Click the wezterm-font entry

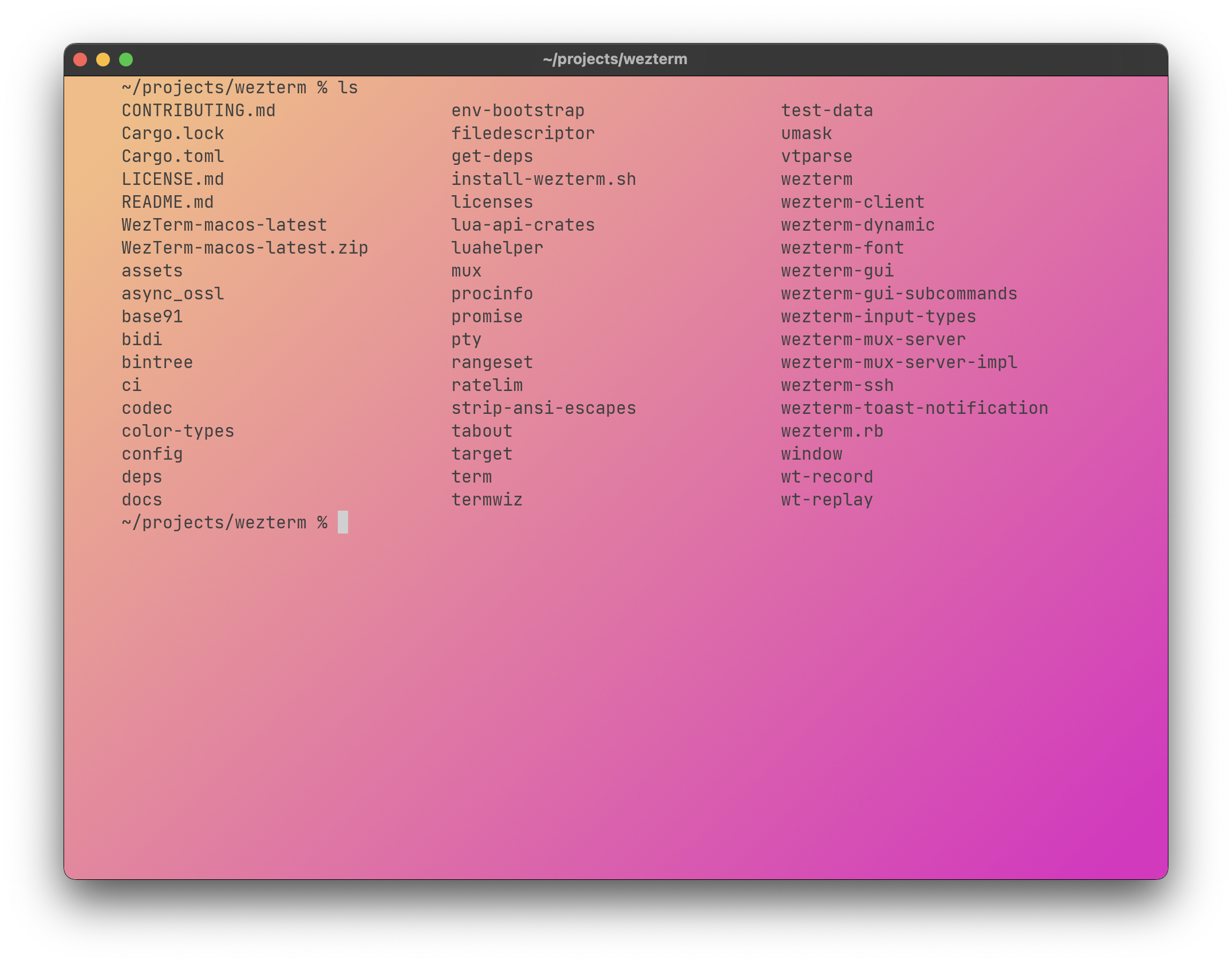click(x=843, y=248)
